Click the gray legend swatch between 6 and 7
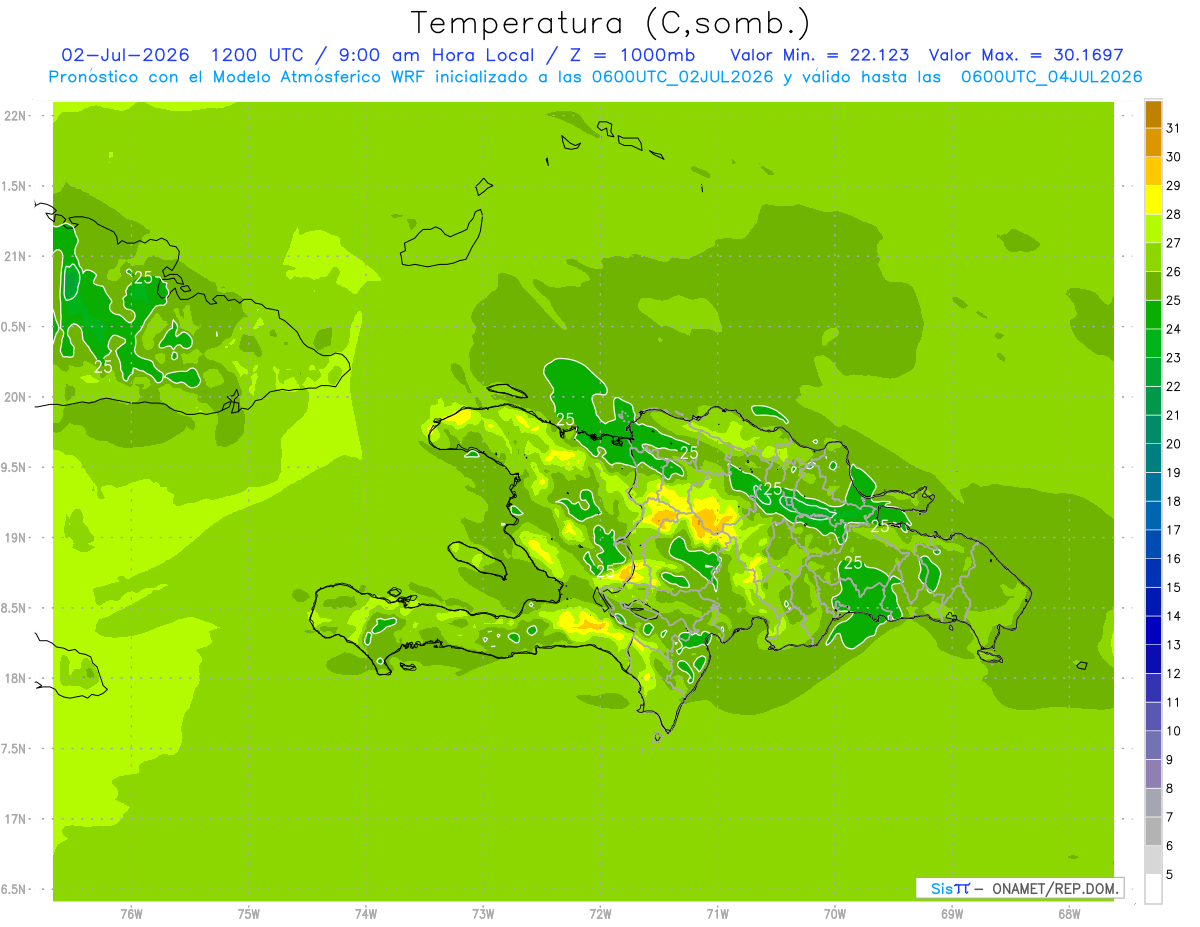The height and width of the screenshot is (927, 1200). coord(1153,831)
